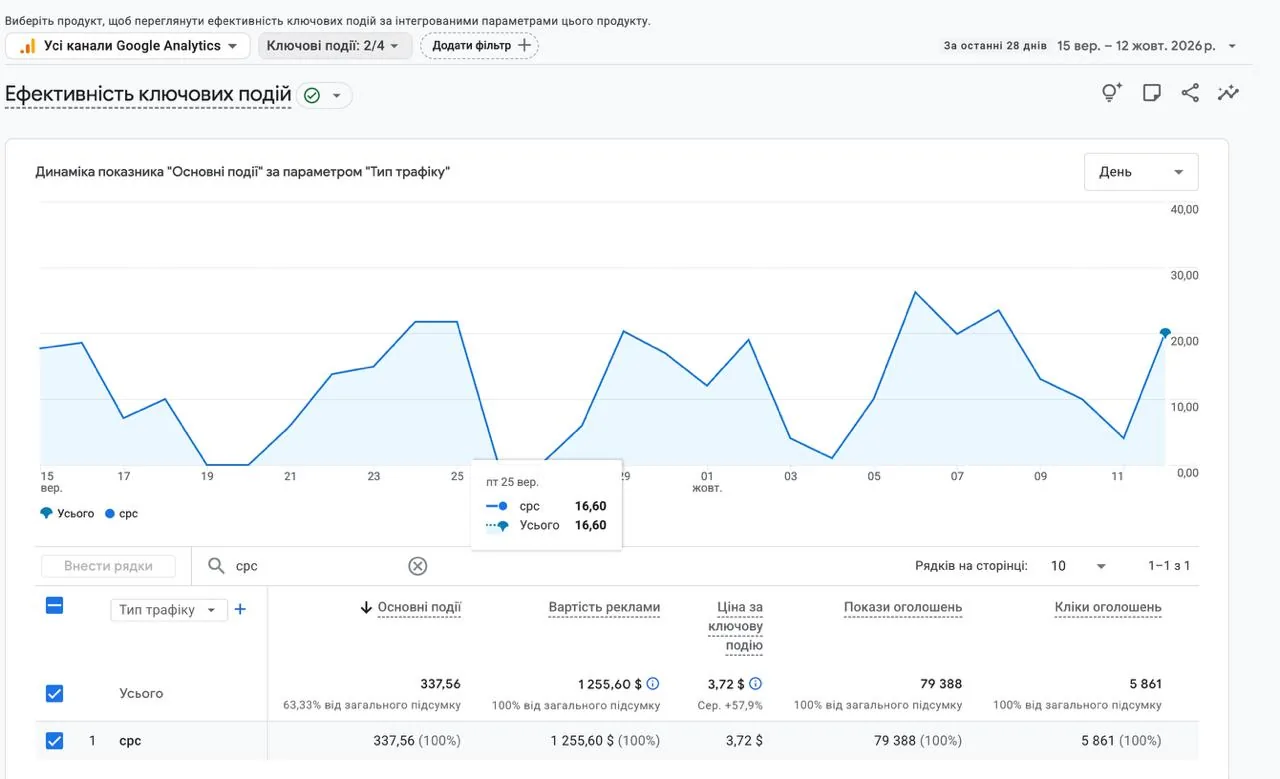1280x779 pixels.
Task: Open the insights lightbulb icon
Action: (1111, 93)
